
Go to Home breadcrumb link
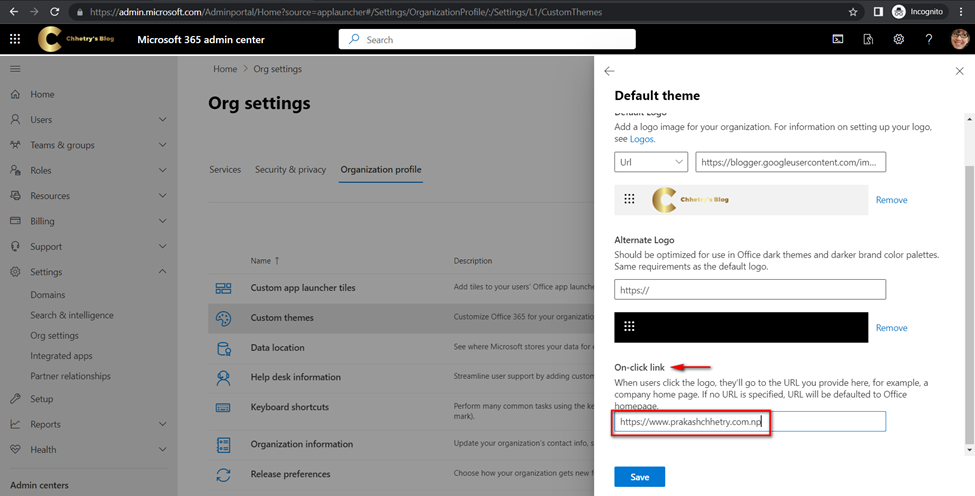tap(225, 69)
